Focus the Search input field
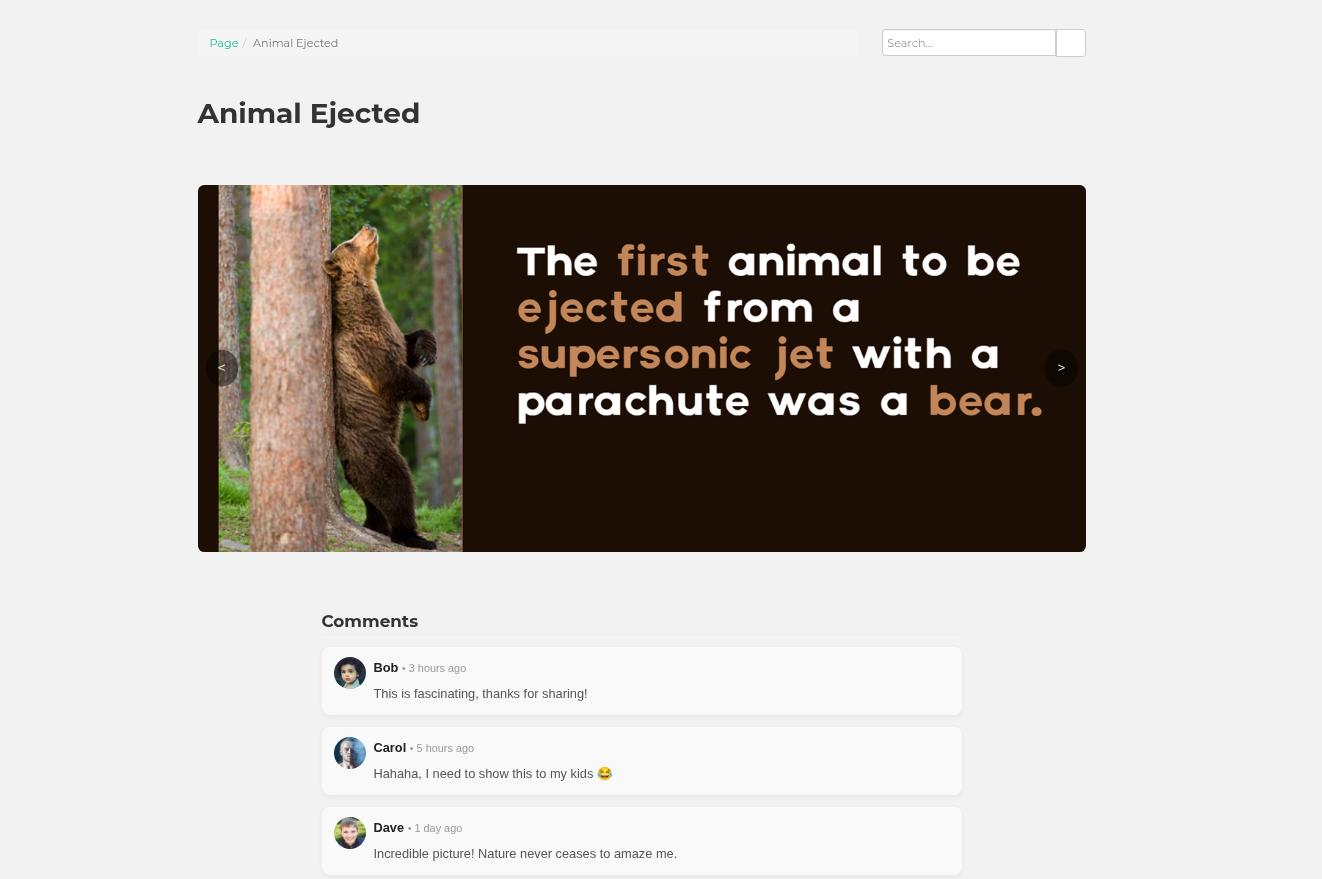The height and width of the screenshot is (879, 1322). click(969, 43)
